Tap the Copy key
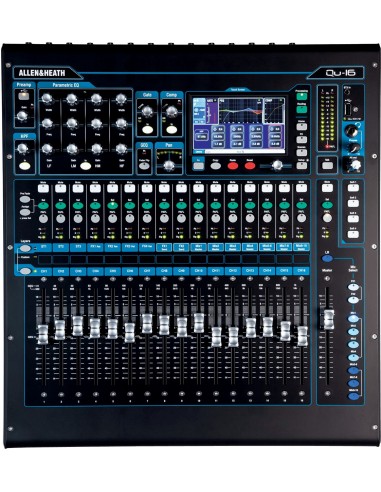 pyautogui.click(x=216, y=166)
